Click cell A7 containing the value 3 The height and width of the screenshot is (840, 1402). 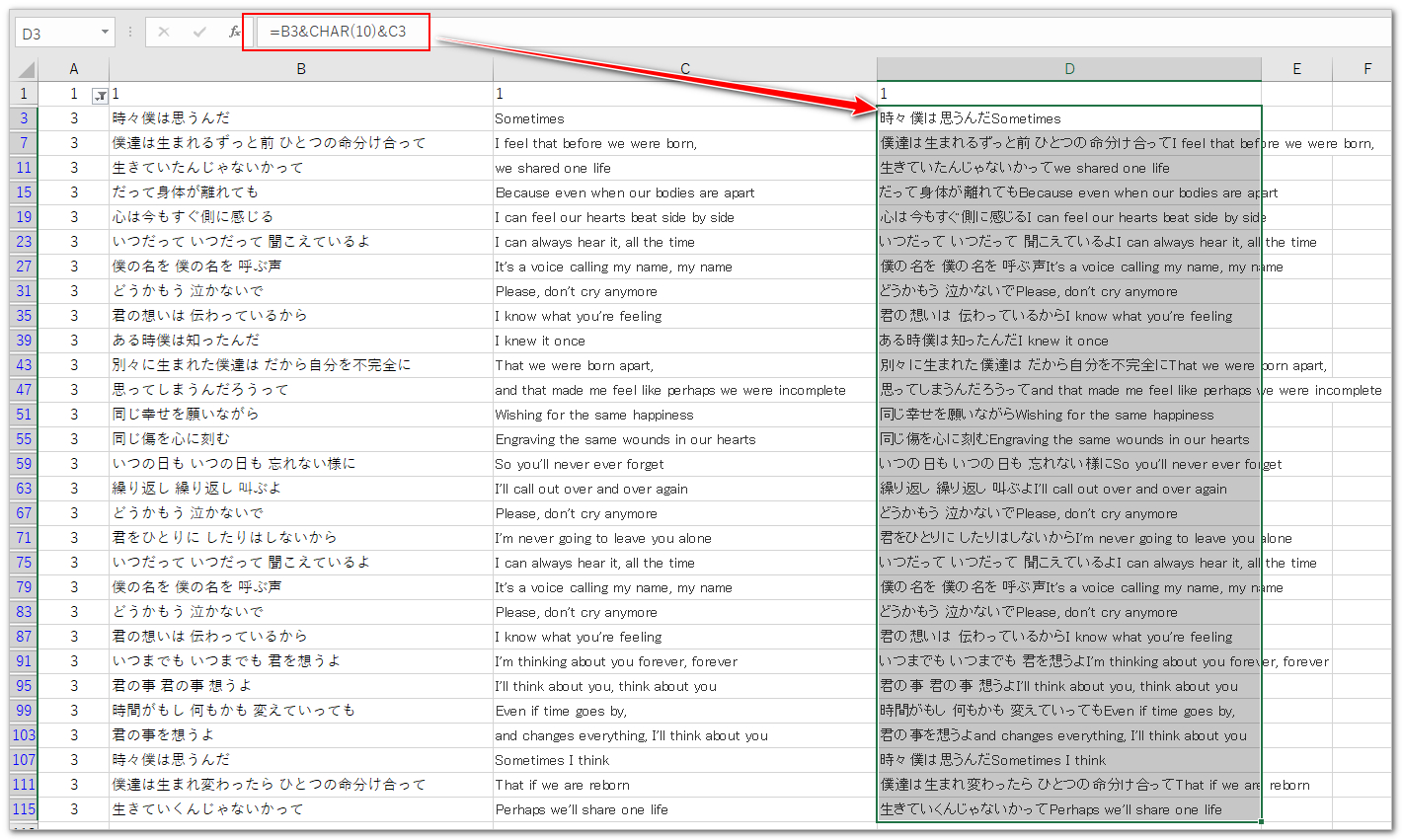(74, 143)
